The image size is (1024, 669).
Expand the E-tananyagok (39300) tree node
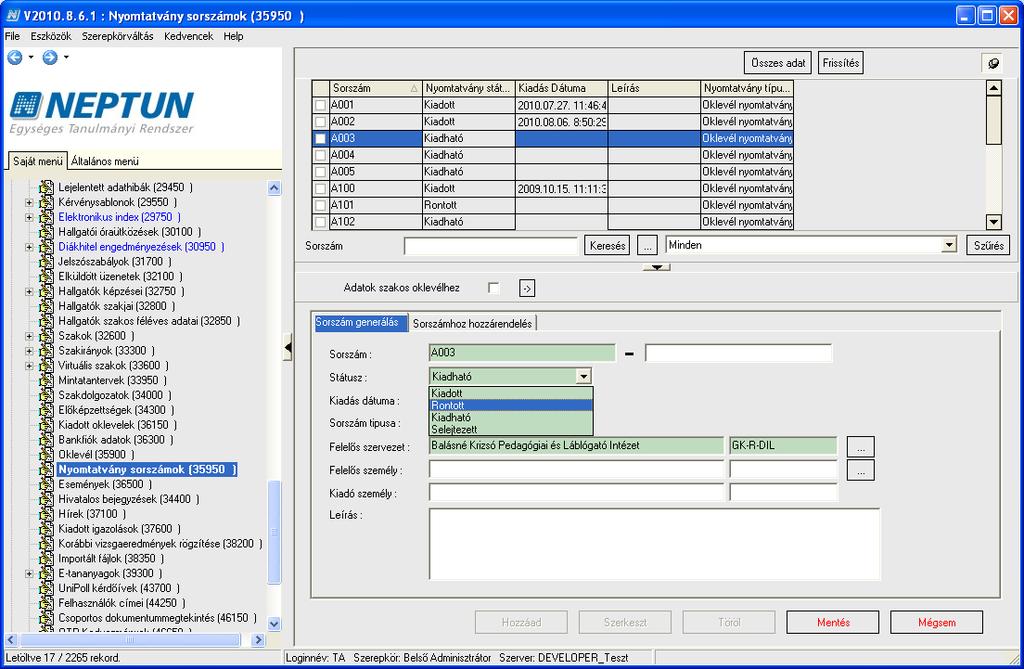[x=29, y=573]
